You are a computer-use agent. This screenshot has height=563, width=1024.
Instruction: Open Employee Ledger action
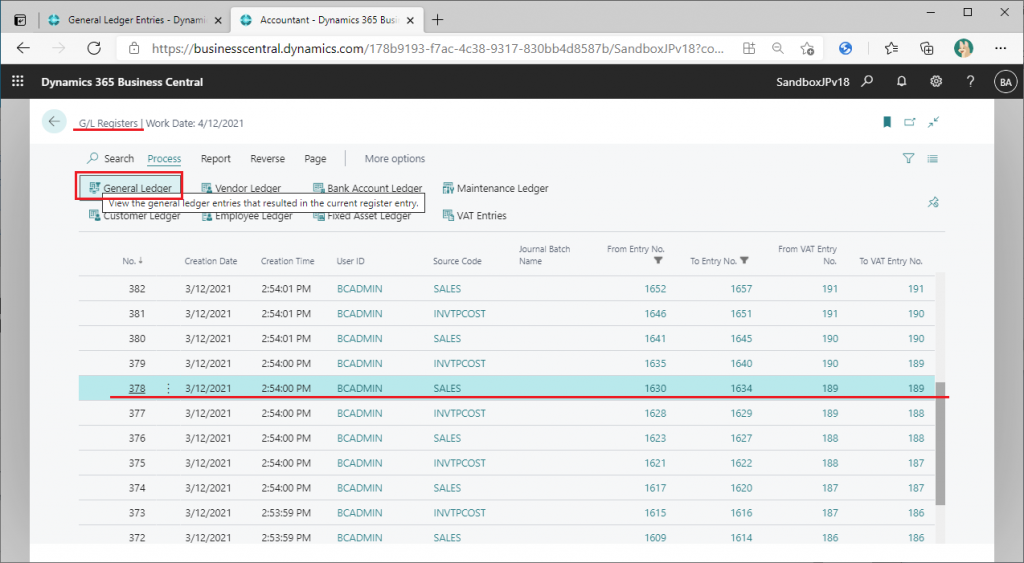pyautogui.click(x=247, y=216)
